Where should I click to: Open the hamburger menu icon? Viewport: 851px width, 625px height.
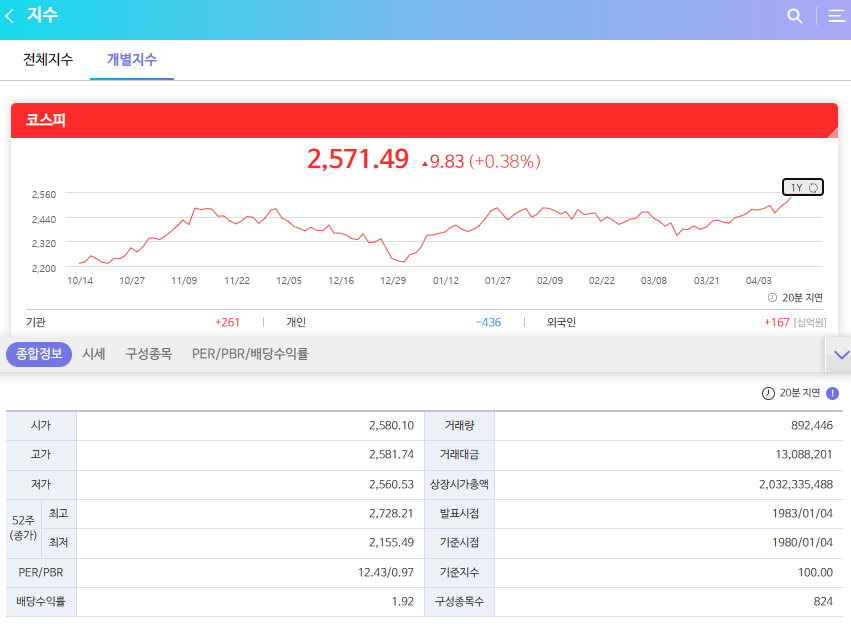point(836,16)
